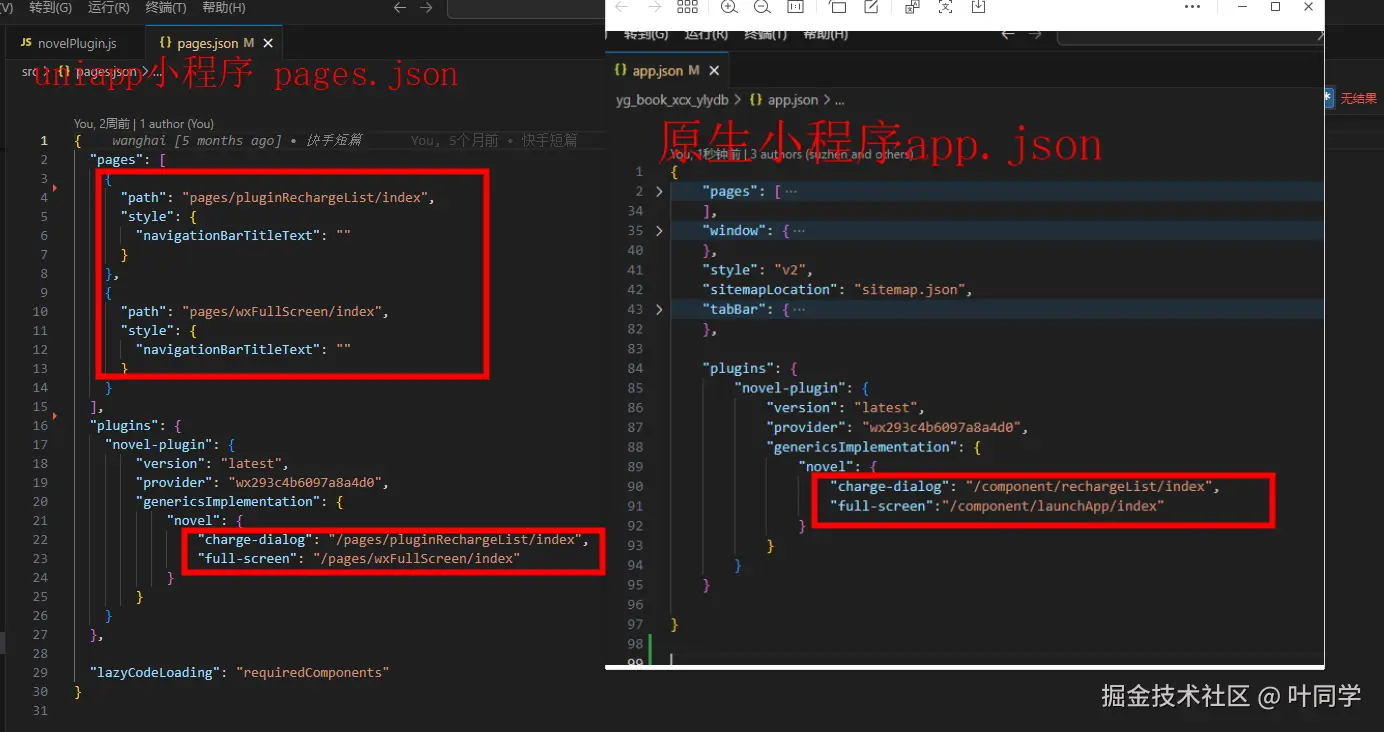Click inline blame "You, 5个月前 • 快手短篇"
The width and height of the screenshot is (1384, 732).
(x=493, y=141)
